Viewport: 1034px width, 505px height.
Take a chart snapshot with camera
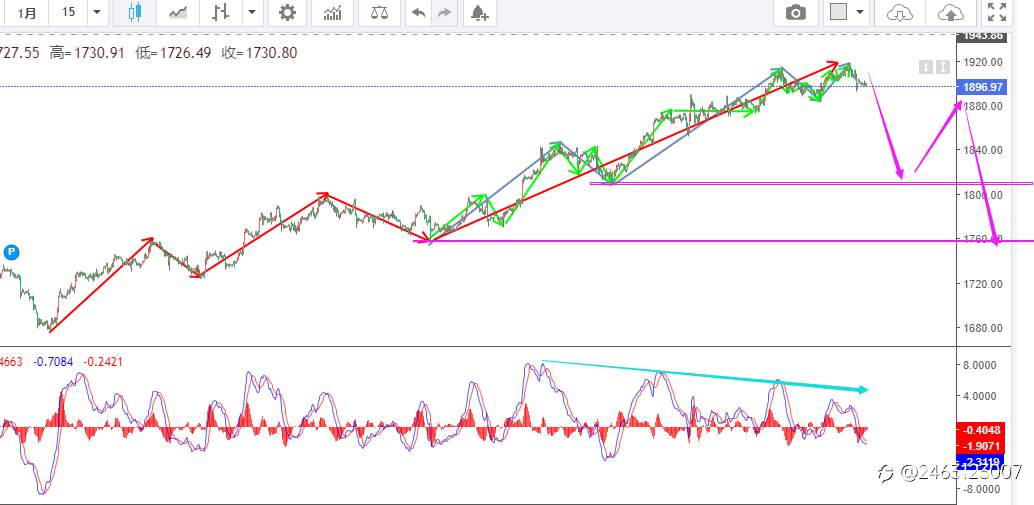pos(796,12)
